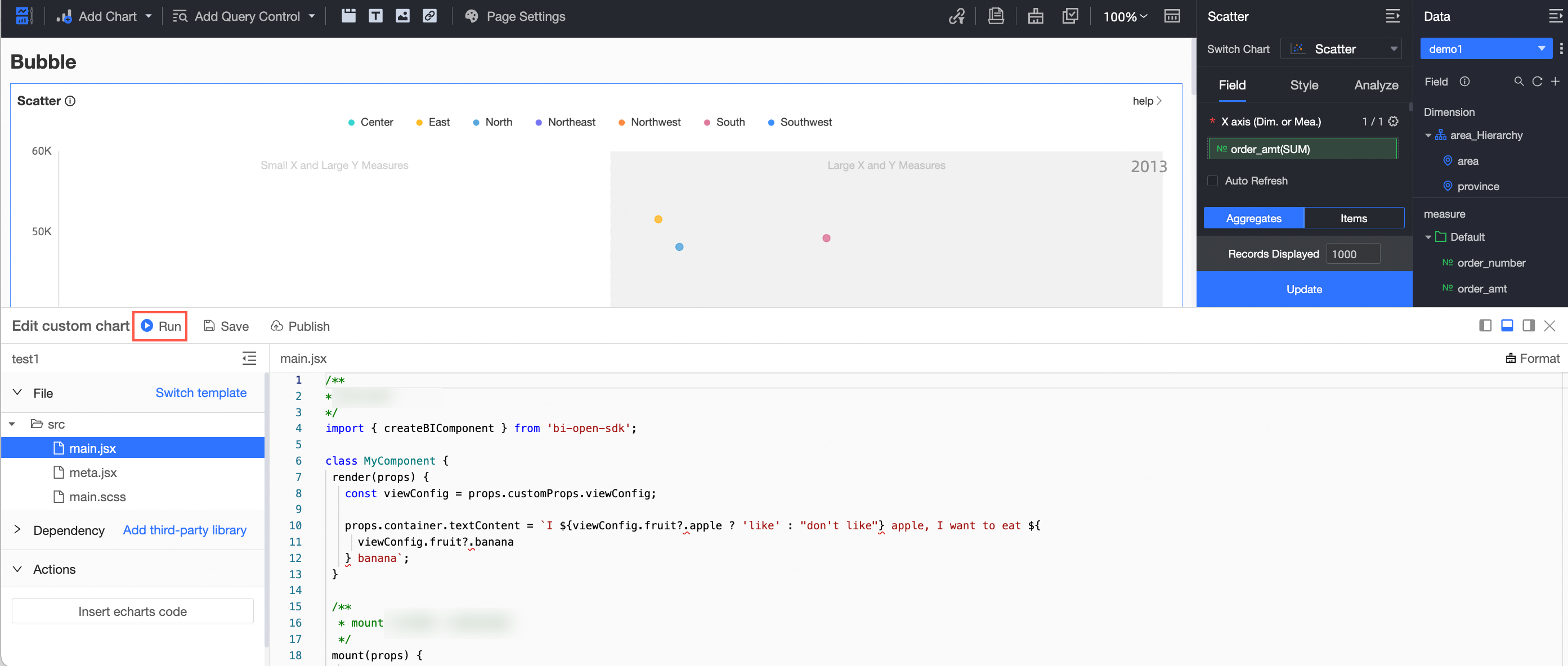Select the Items toggle option
1568x666 pixels.
(x=1353, y=218)
